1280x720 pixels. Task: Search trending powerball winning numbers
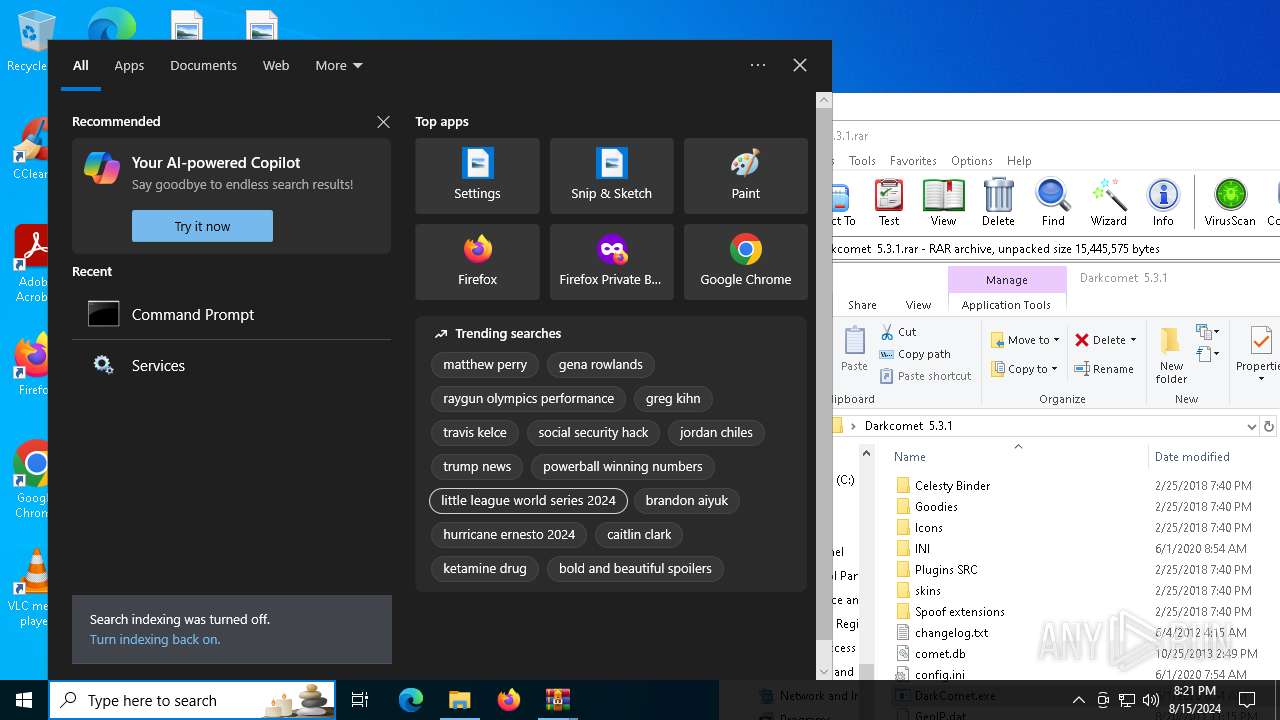[x=623, y=466]
